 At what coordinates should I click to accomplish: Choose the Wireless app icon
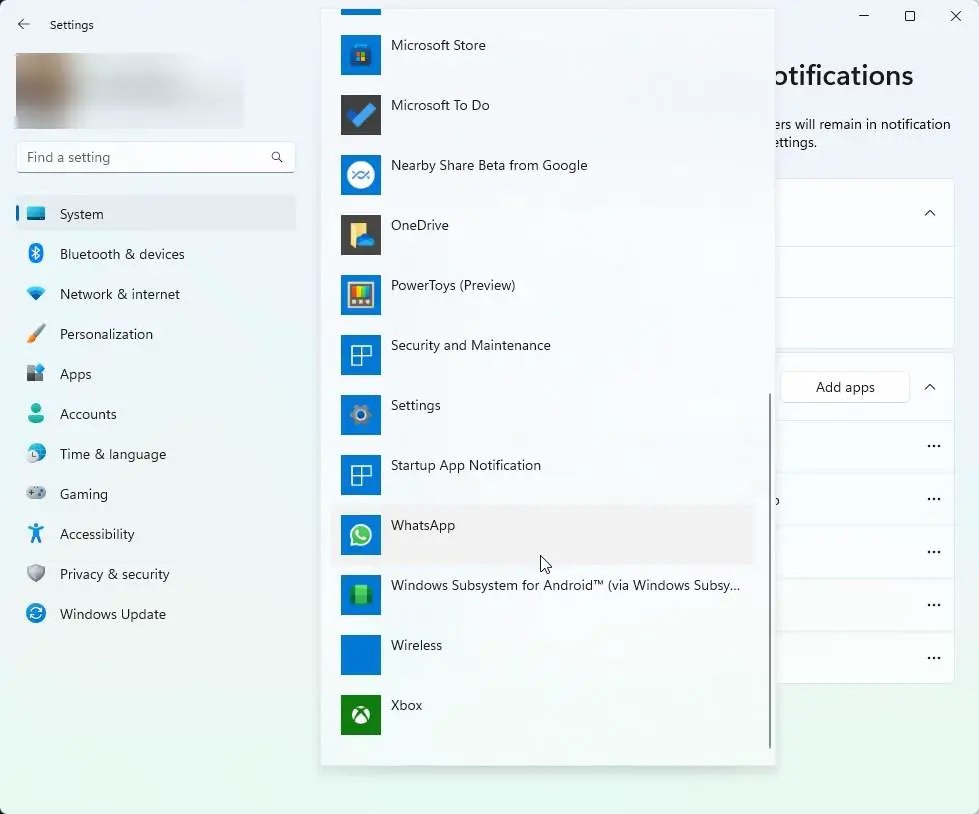[361, 654]
